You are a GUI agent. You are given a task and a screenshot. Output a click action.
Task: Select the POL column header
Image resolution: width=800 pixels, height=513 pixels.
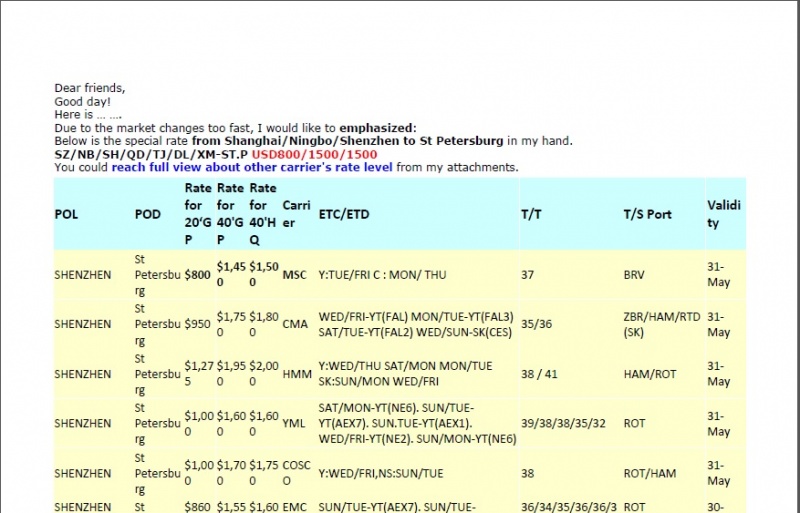click(x=66, y=214)
